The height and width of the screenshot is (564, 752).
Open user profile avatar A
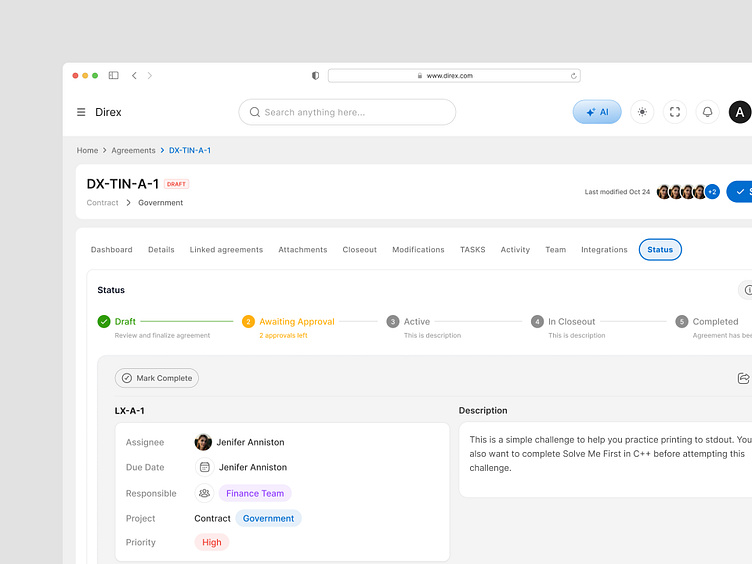pyautogui.click(x=740, y=112)
